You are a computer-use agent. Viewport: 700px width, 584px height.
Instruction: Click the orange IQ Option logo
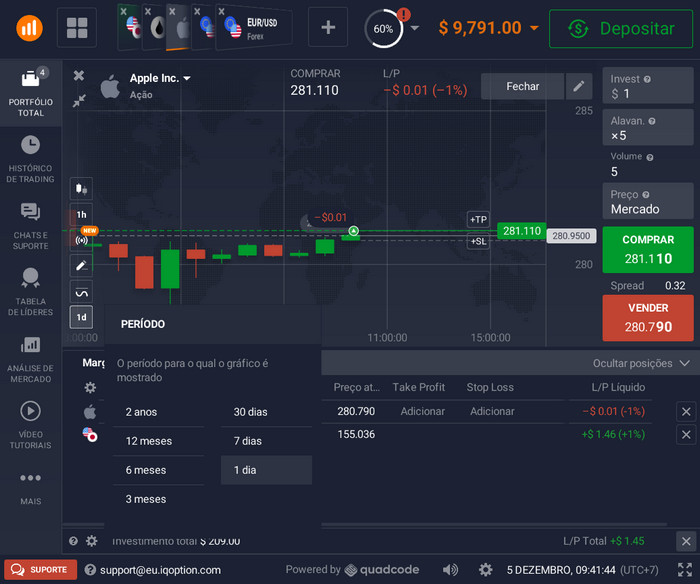[29, 28]
